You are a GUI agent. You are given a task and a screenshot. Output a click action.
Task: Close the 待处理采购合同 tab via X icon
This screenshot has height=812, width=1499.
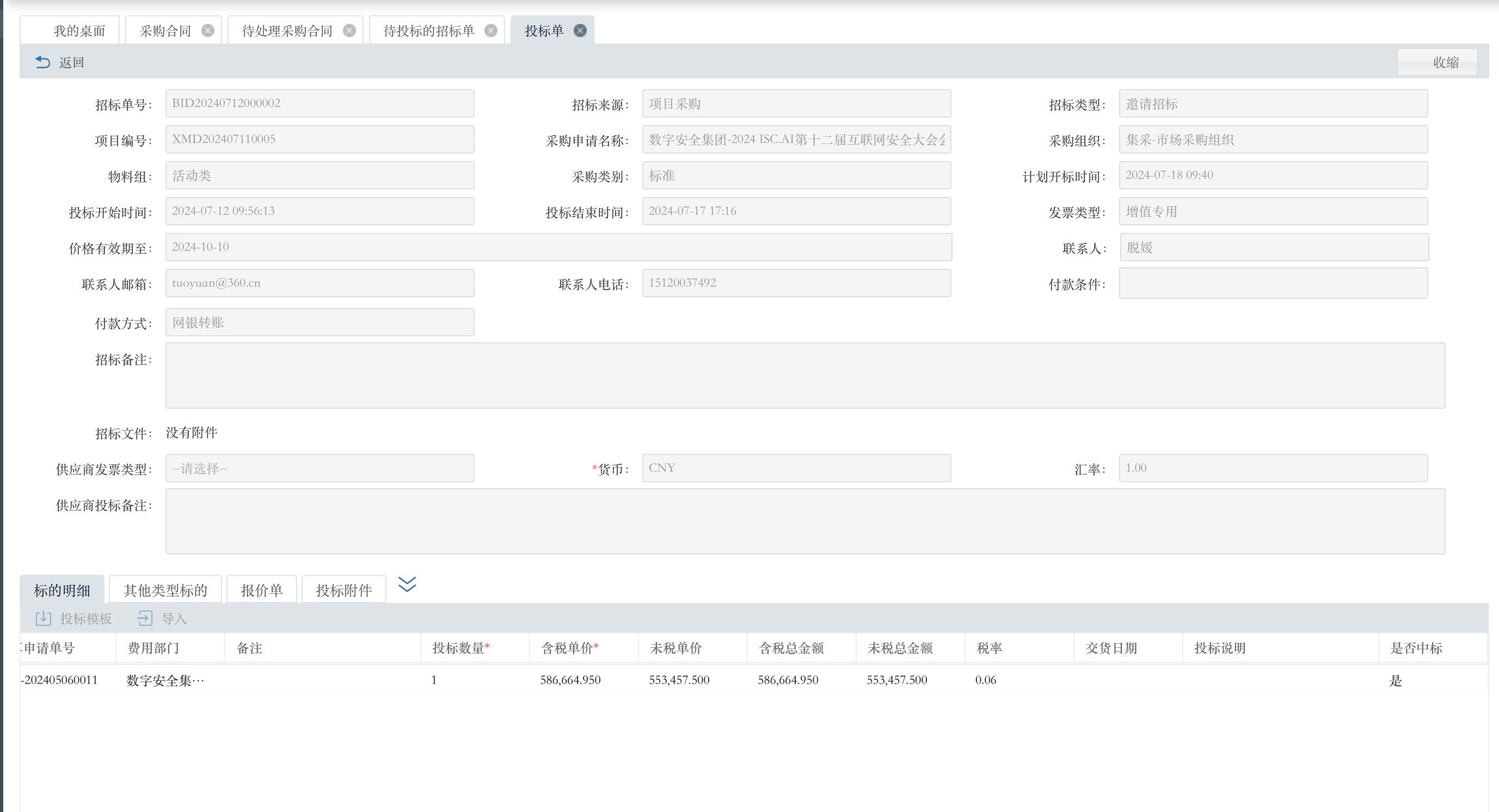click(349, 31)
